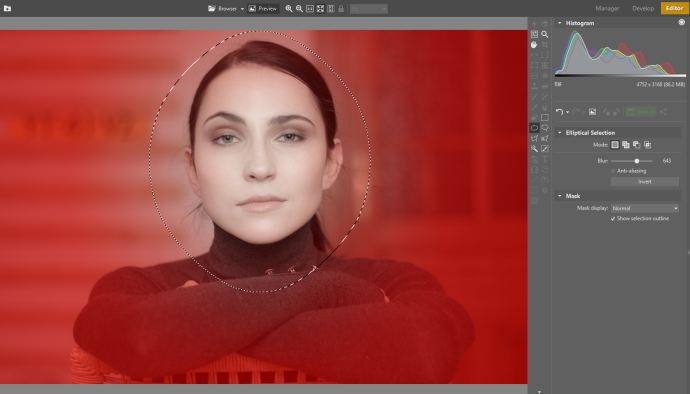The image size is (690, 394).
Task: Click inside the elliptical selection on face
Action: pyautogui.click(x=260, y=161)
